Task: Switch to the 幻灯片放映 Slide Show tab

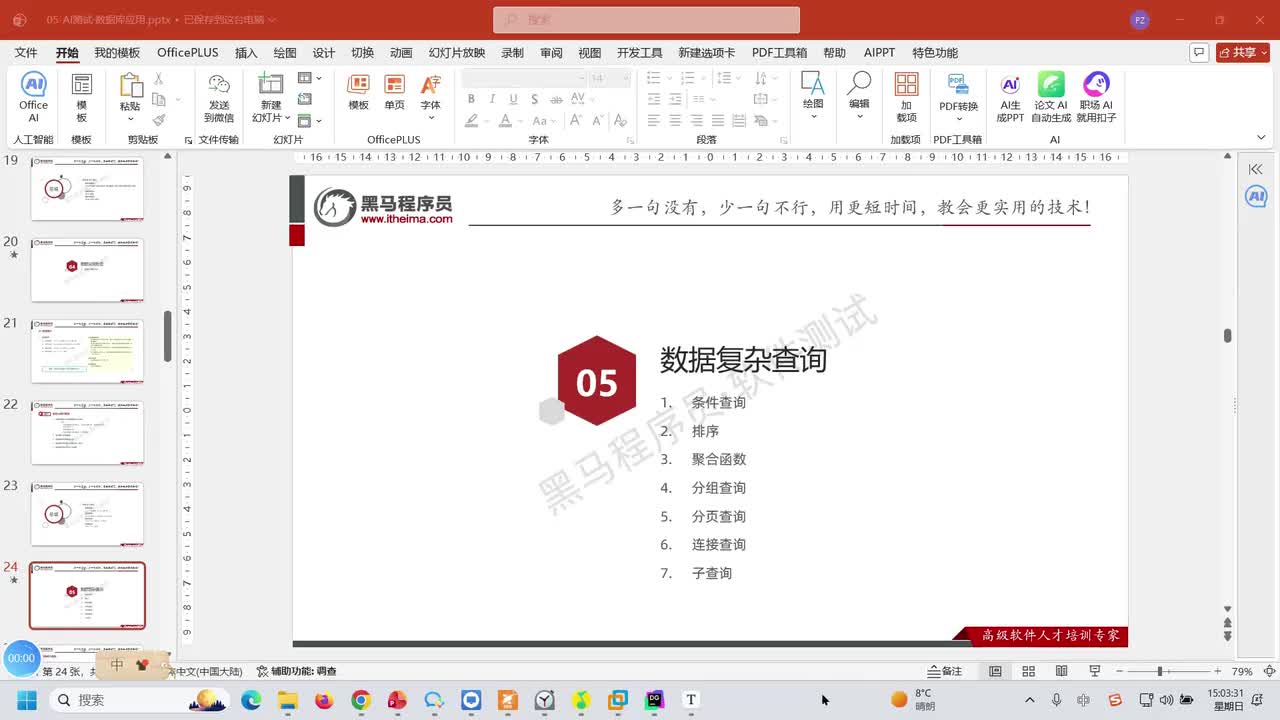Action: [x=457, y=53]
